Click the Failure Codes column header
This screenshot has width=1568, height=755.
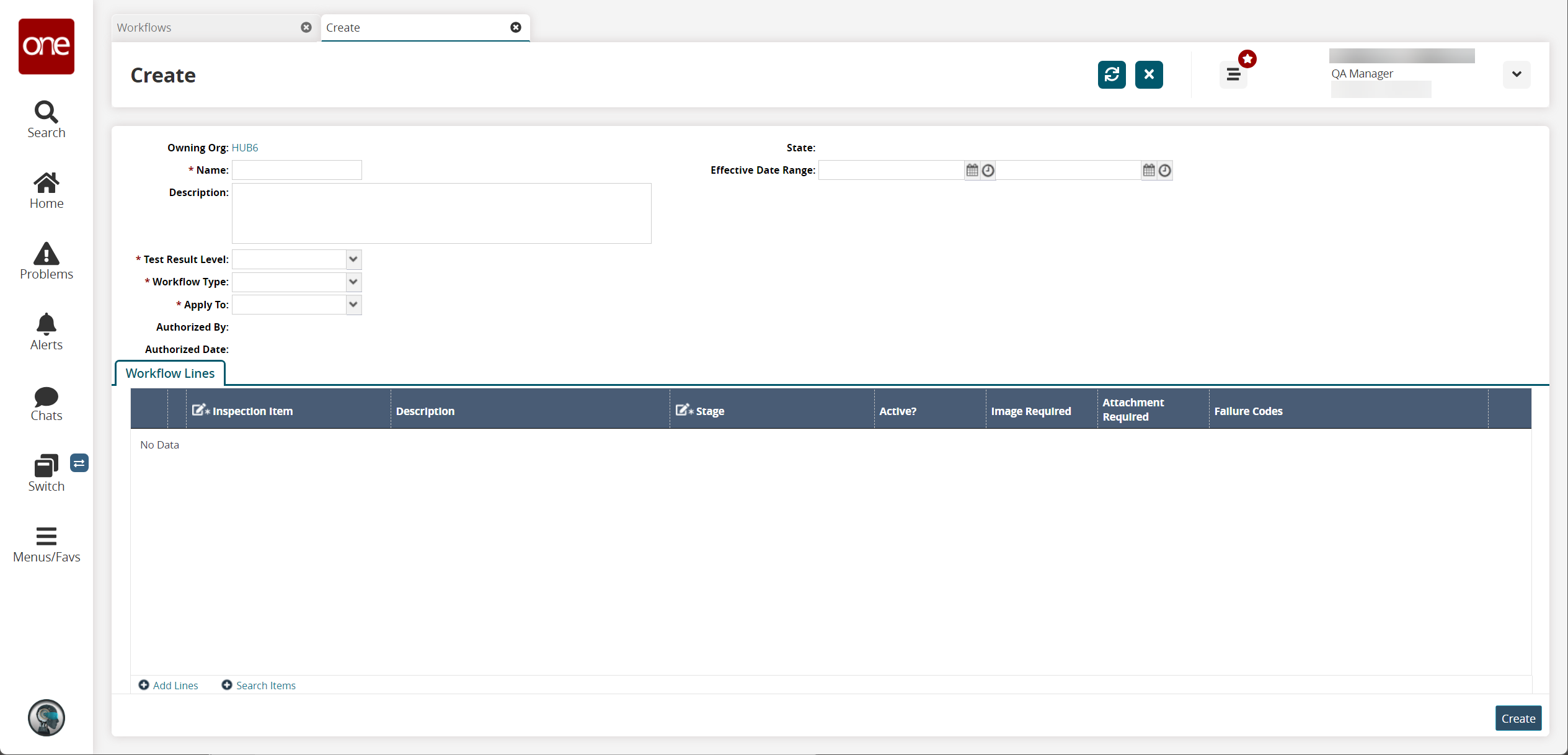[x=1349, y=409]
